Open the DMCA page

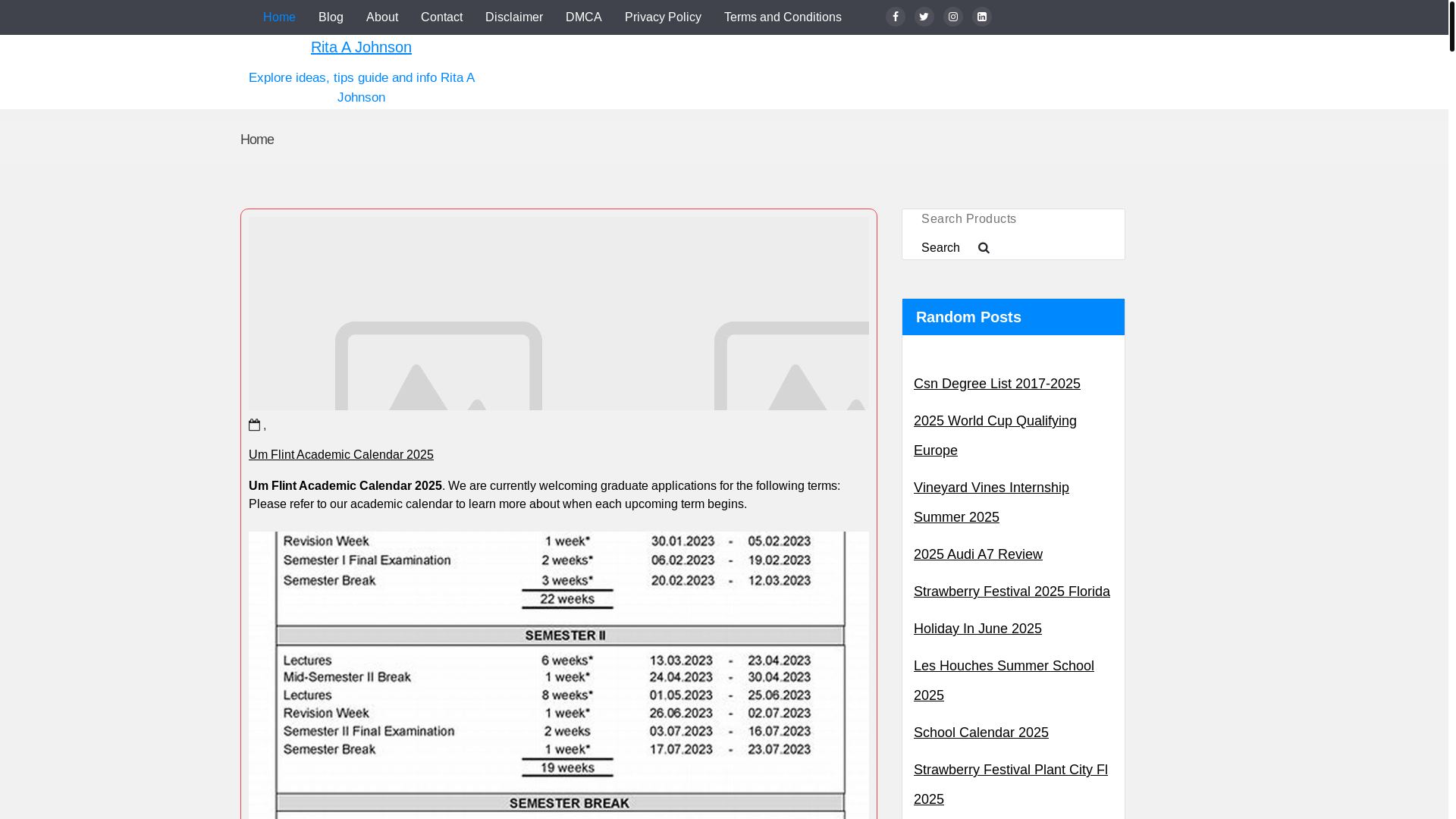584,17
